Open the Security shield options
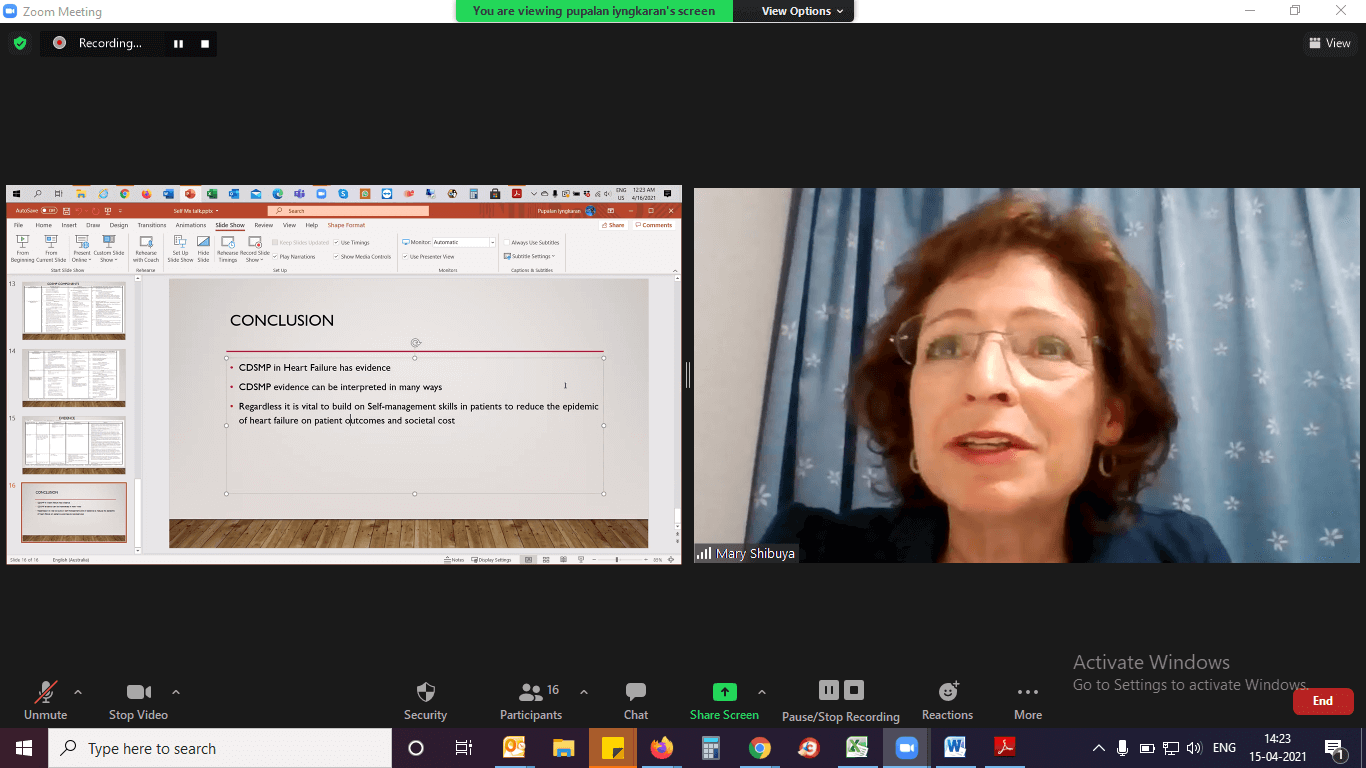 click(x=425, y=700)
